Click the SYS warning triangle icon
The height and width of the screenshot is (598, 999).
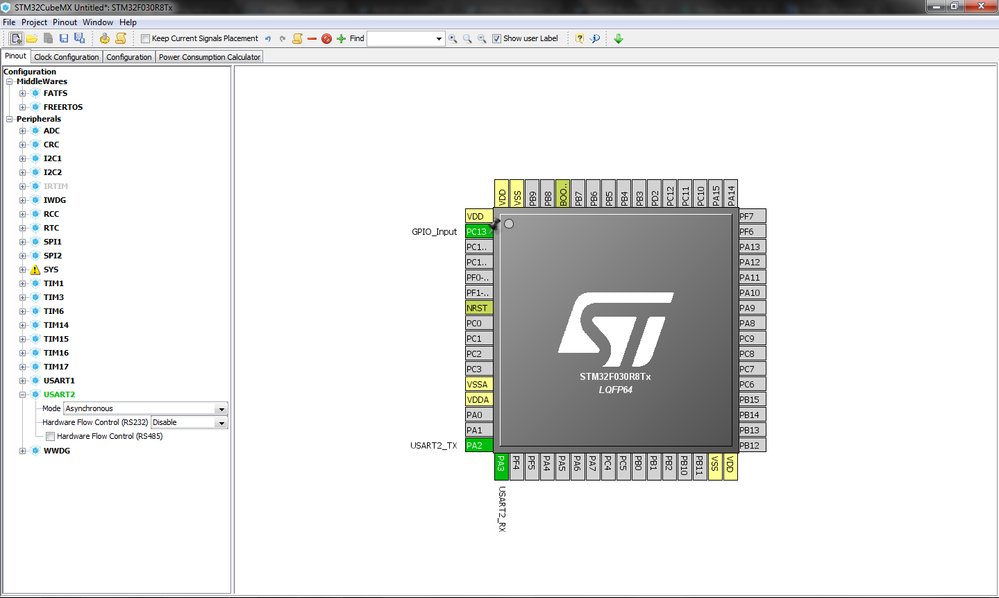(x=35, y=269)
